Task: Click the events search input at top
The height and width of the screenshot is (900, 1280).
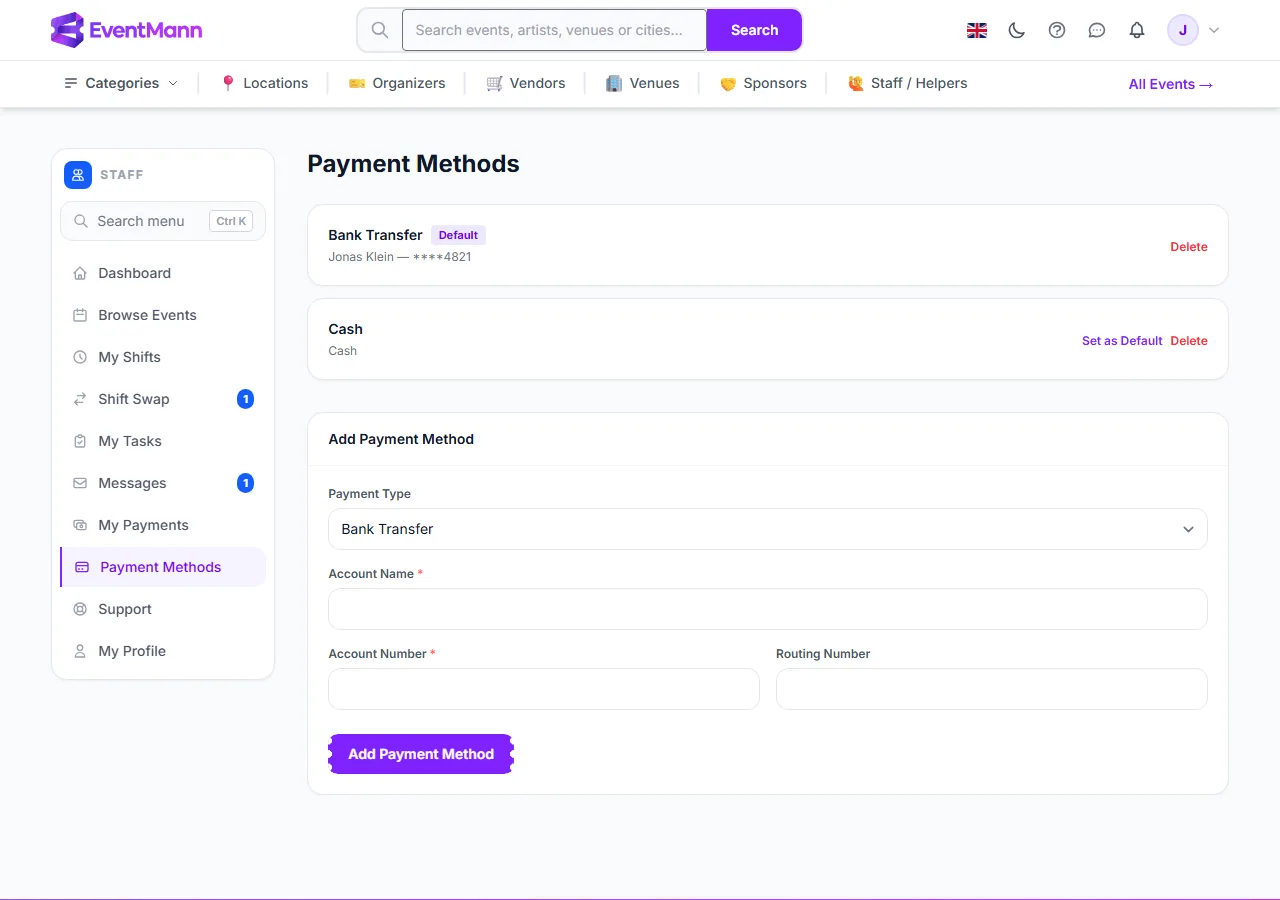Action: point(554,30)
